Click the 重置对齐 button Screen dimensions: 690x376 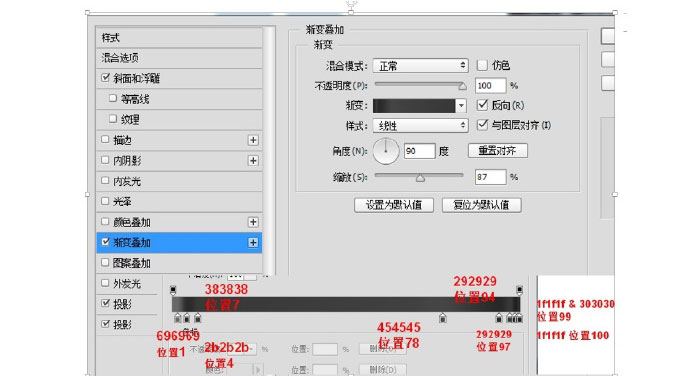[x=497, y=151]
